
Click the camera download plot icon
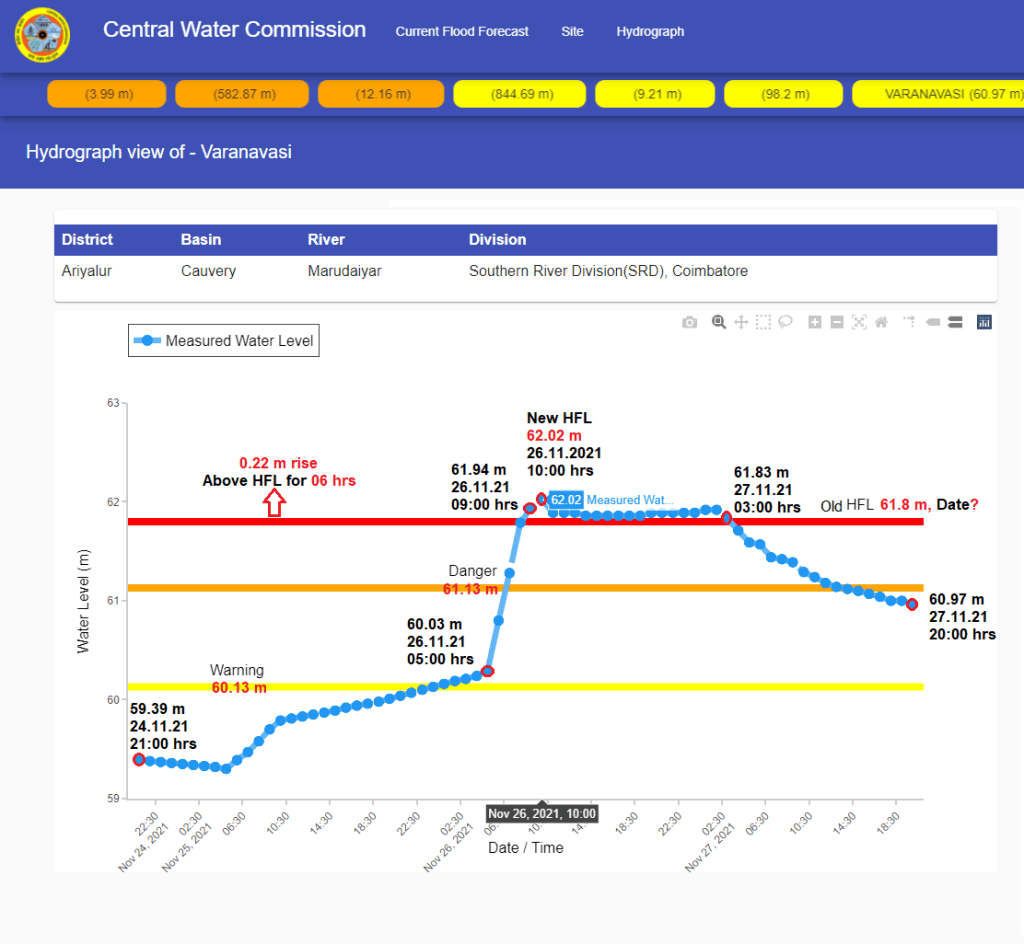coord(689,322)
